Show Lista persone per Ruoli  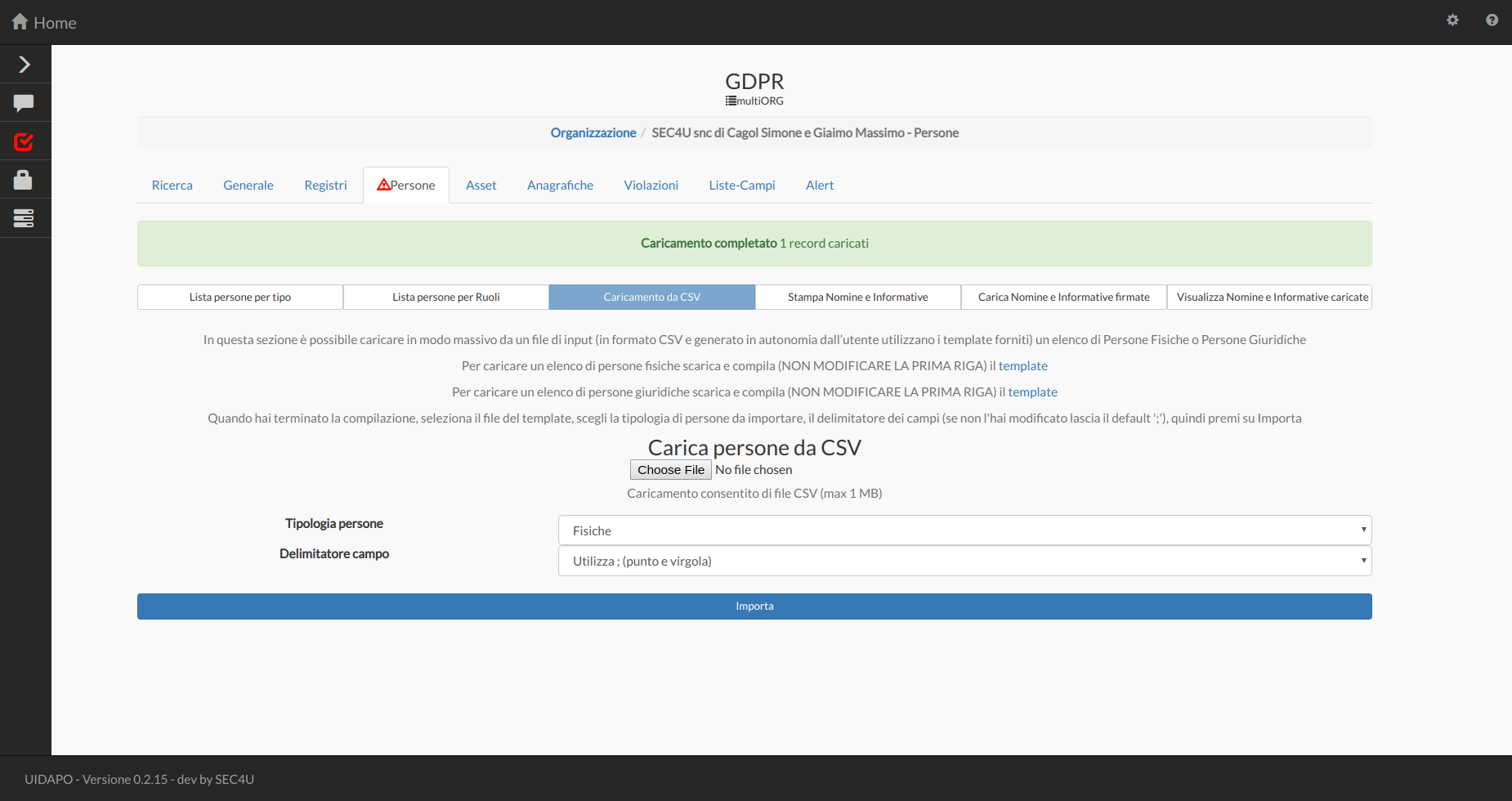coord(445,298)
